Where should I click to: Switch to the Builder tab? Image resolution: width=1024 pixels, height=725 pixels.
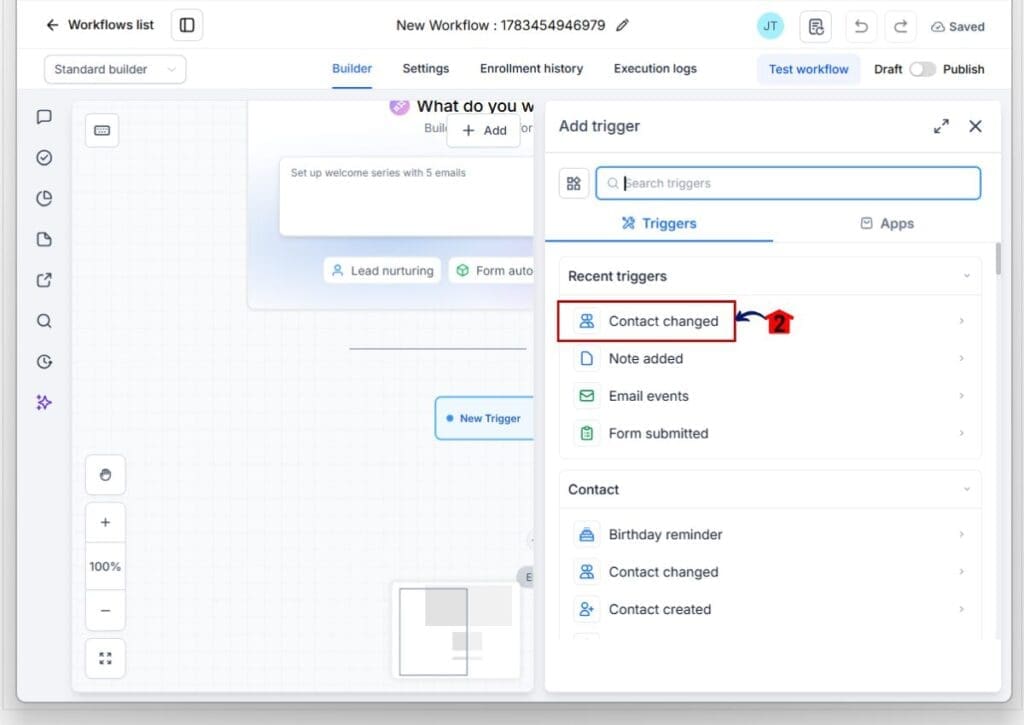click(351, 69)
